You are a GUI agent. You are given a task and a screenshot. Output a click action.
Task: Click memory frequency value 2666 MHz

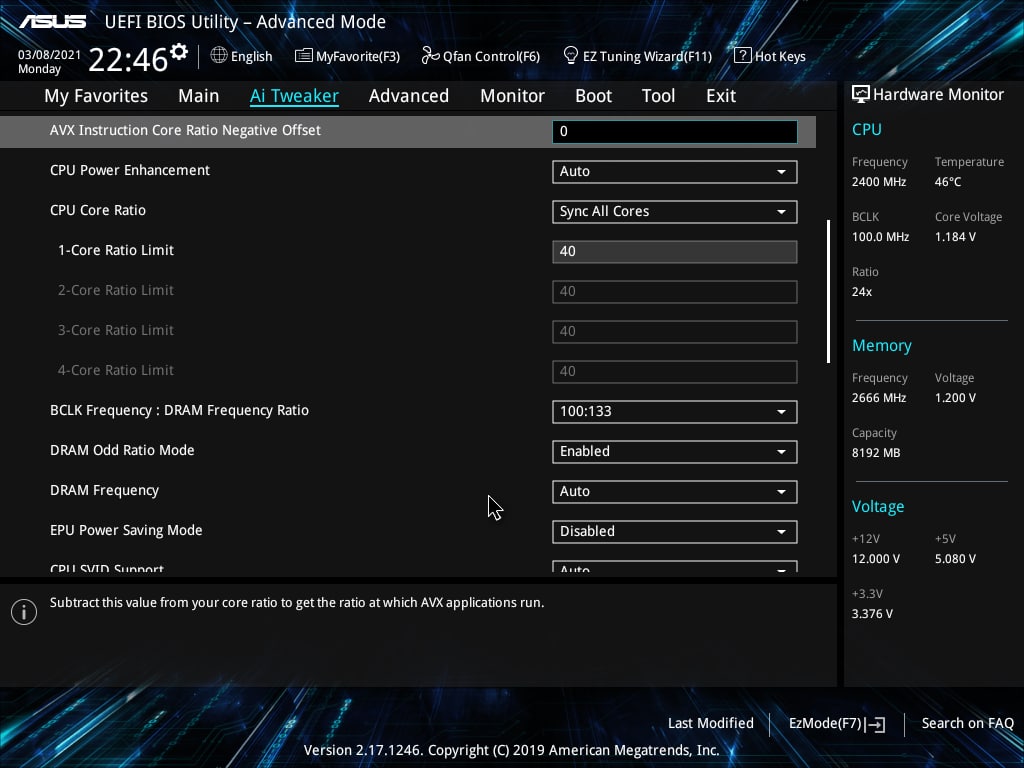click(x=878, y=398)
